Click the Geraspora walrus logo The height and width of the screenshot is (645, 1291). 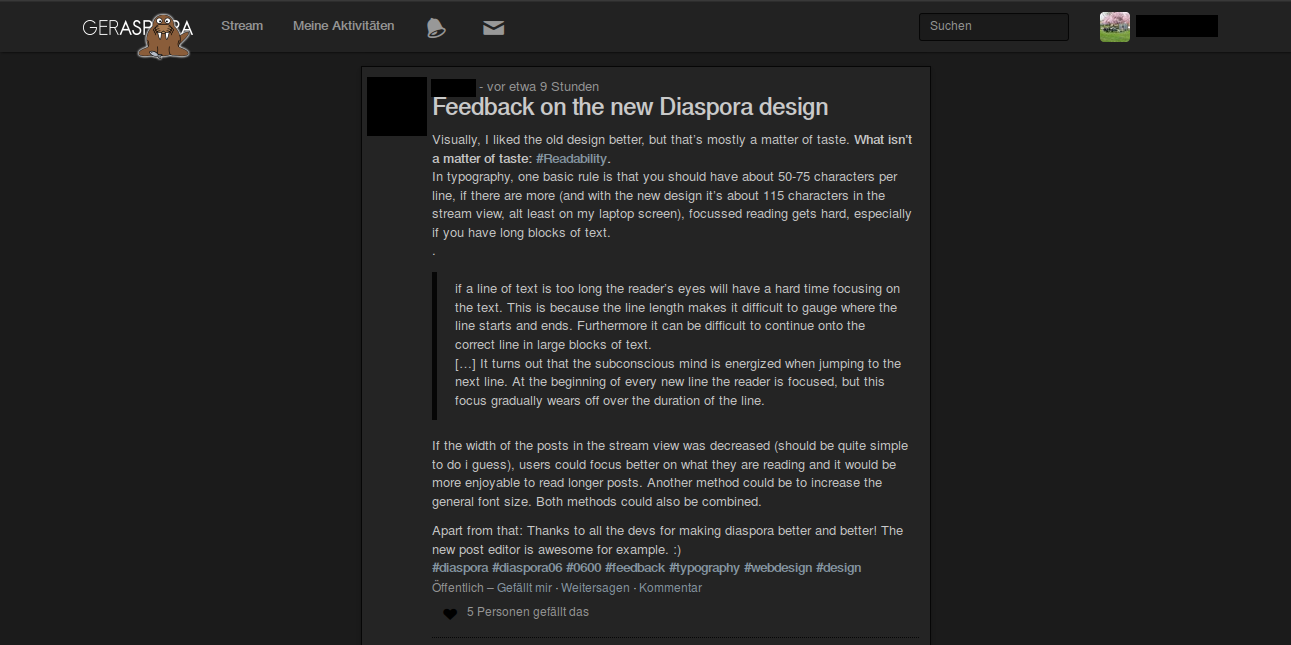coord(162,36)
